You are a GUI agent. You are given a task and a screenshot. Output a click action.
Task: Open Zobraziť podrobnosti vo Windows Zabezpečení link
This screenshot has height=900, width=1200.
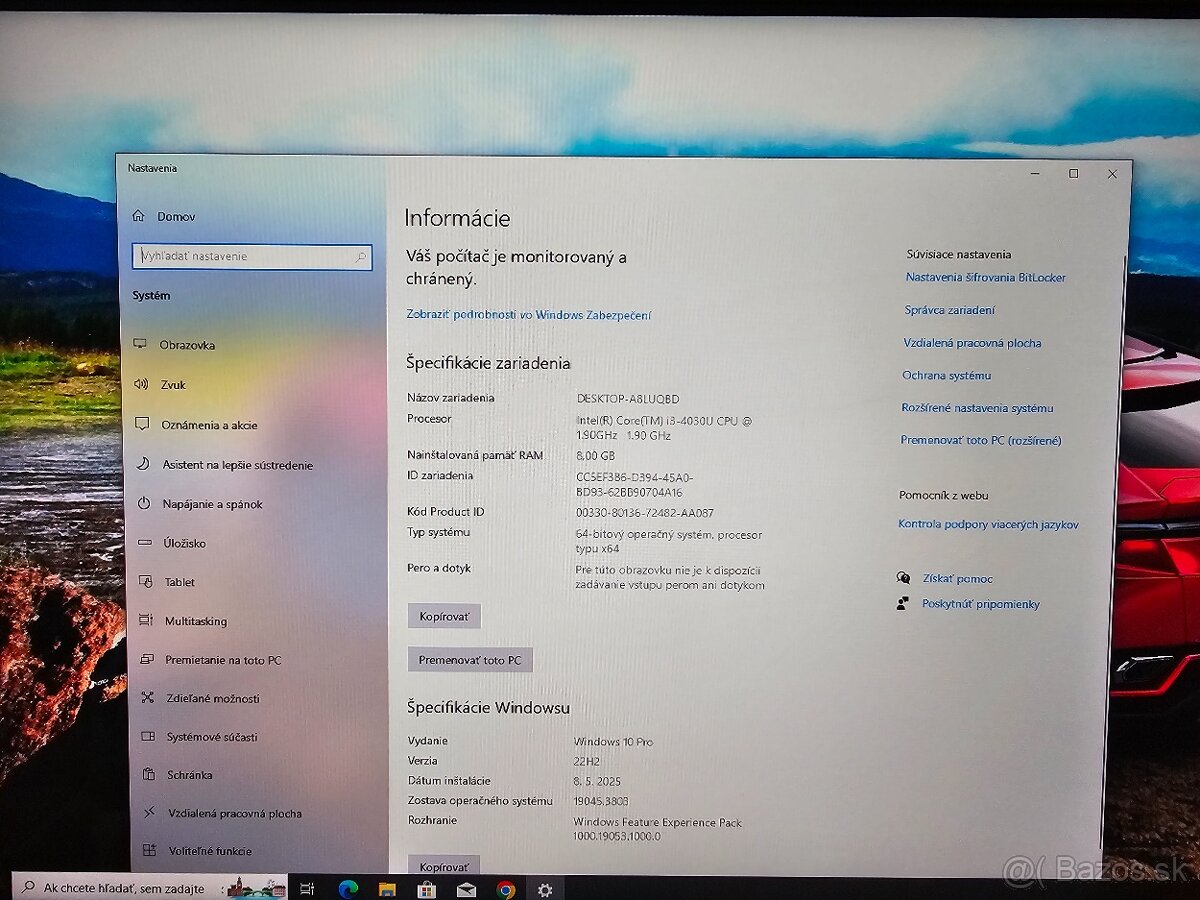coord(529,314)
